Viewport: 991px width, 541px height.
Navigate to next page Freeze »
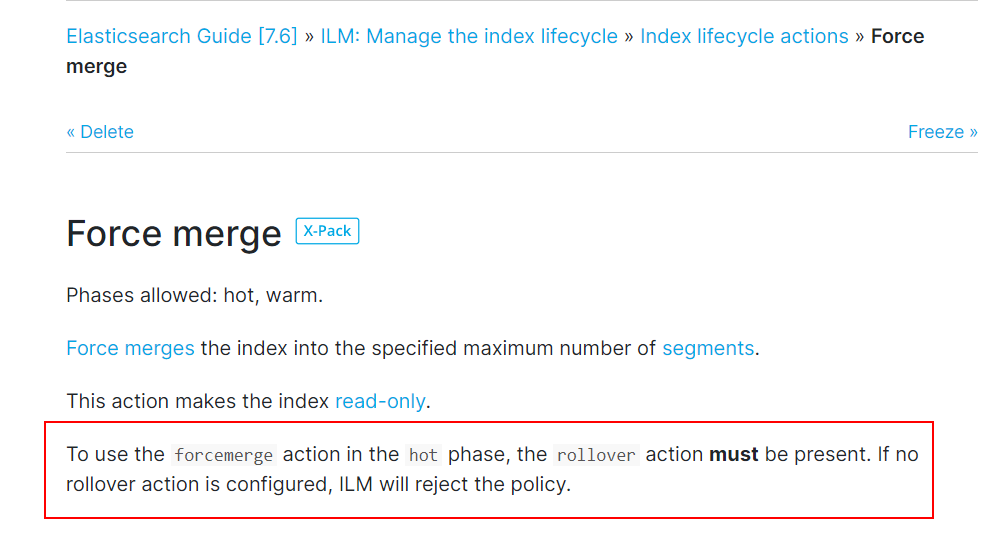(942, 131)
